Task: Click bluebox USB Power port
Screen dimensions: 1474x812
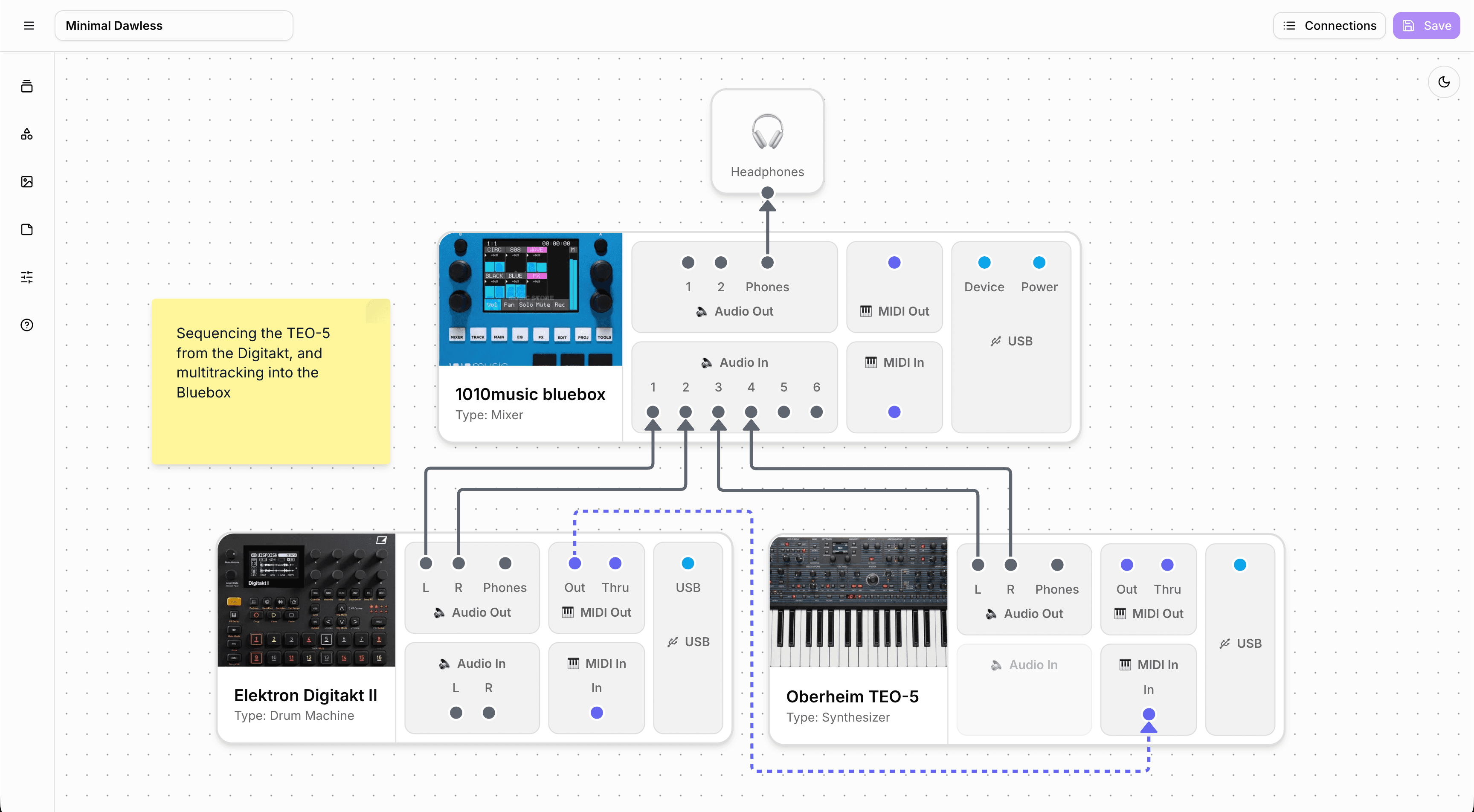Action: (x=1039, y=263)
